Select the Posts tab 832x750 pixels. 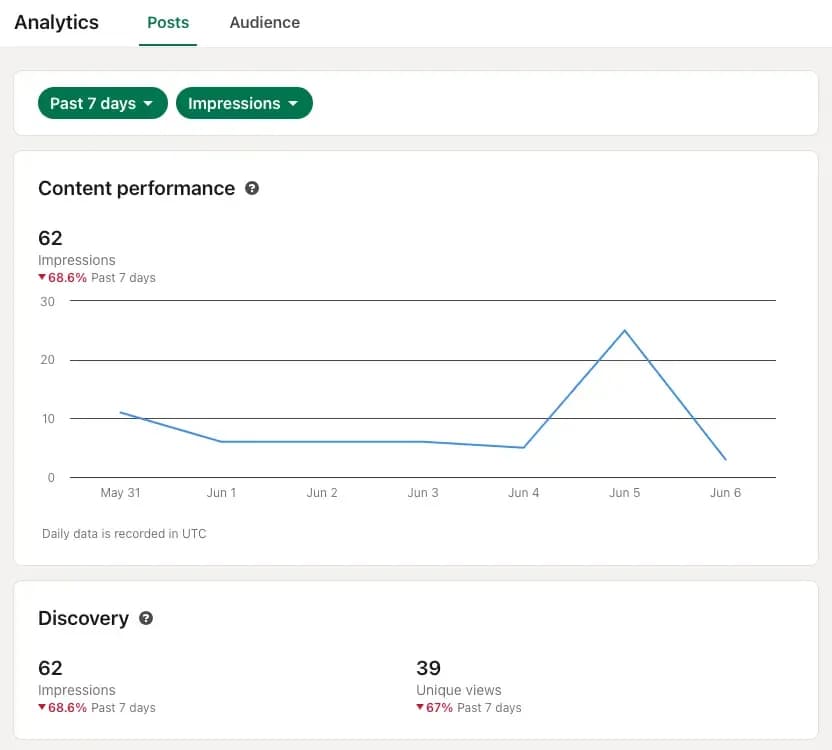click(167, 22)
